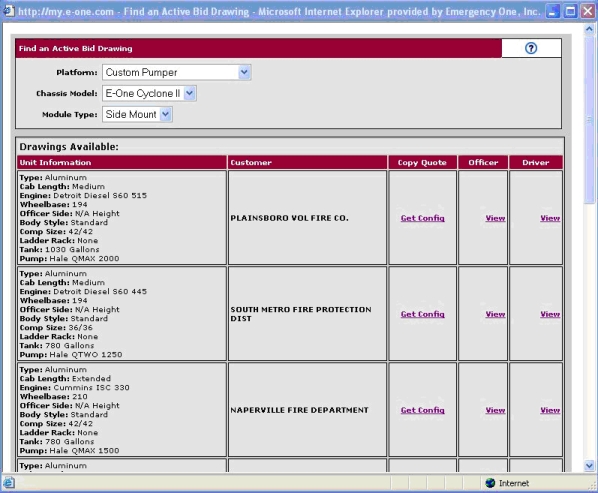Click the scrollbar down arrow
This screenshot has width=598, height=493.
pos(590,466)
